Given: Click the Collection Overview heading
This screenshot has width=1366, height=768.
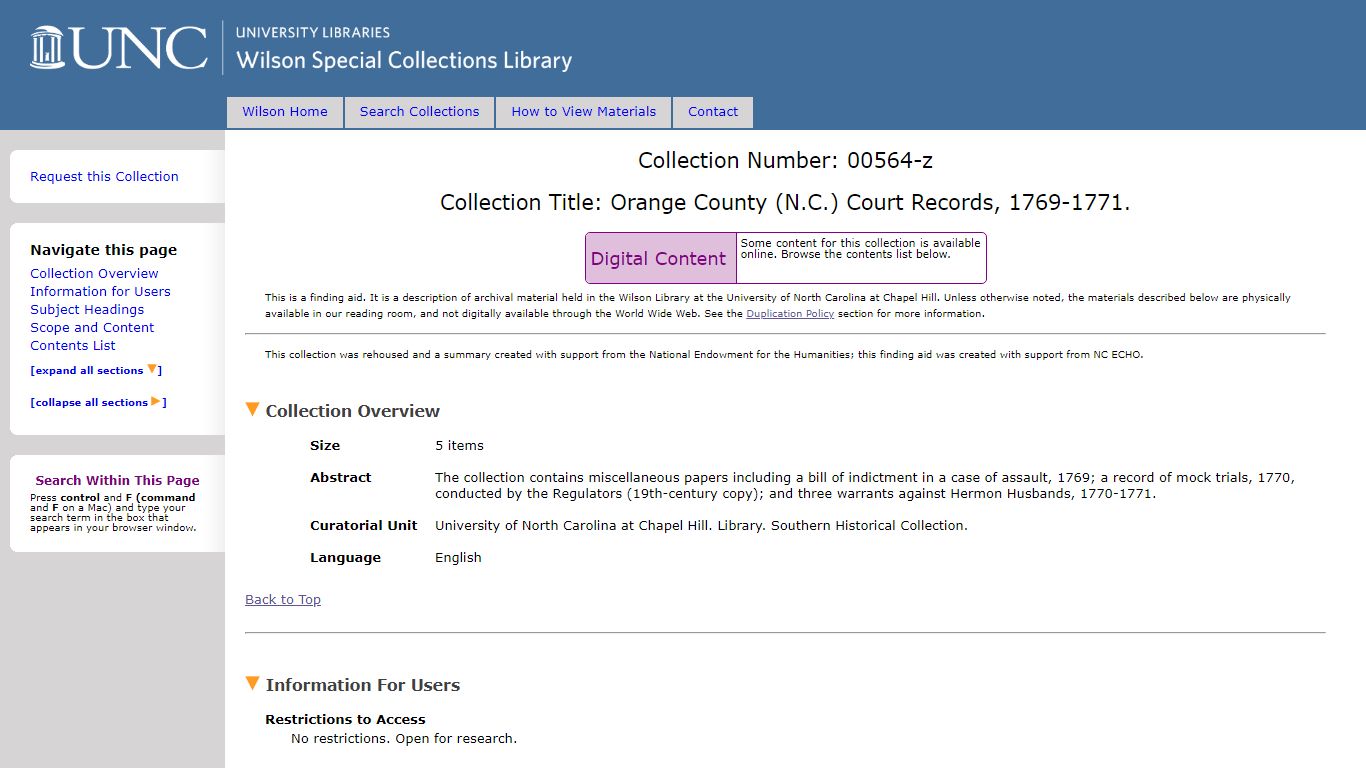Looking at the screenshot, I should (353, 411).
